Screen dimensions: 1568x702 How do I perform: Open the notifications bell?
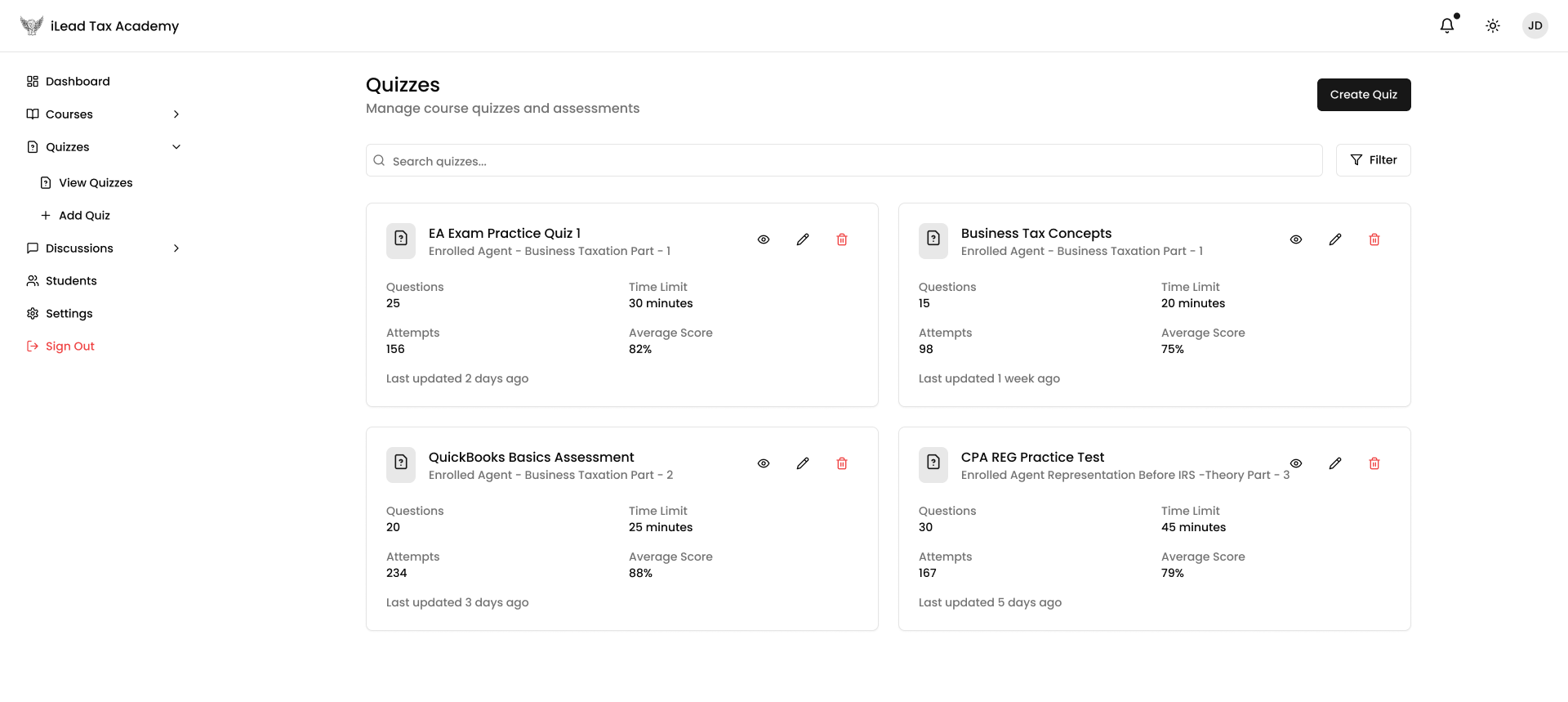point(1446,25)
